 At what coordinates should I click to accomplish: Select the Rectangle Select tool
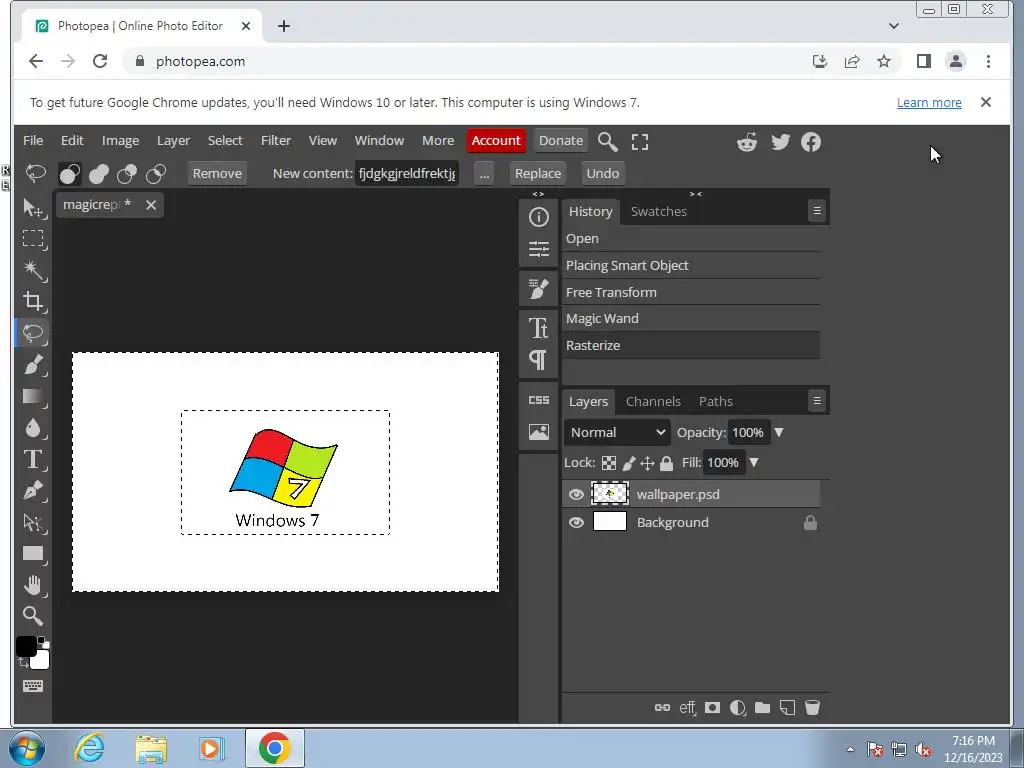(x=33, y=239)
